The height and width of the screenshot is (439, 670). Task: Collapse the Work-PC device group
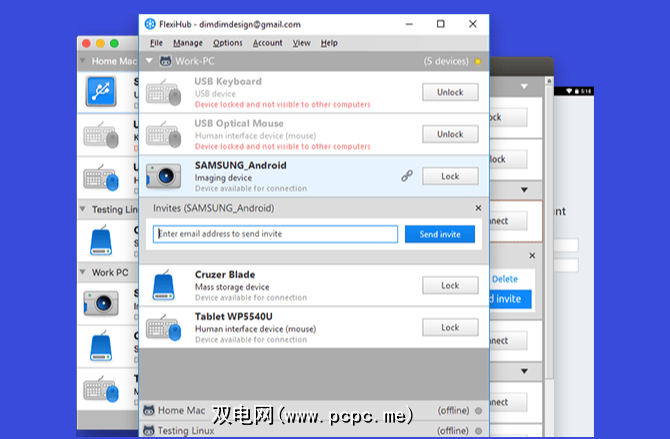149,61
